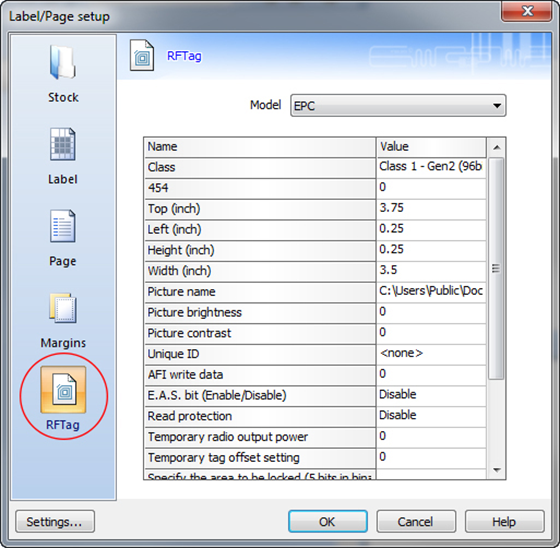Screen dimensions: 560x548
Task: Click the Settings... button
Action: [x=55, y=522]
